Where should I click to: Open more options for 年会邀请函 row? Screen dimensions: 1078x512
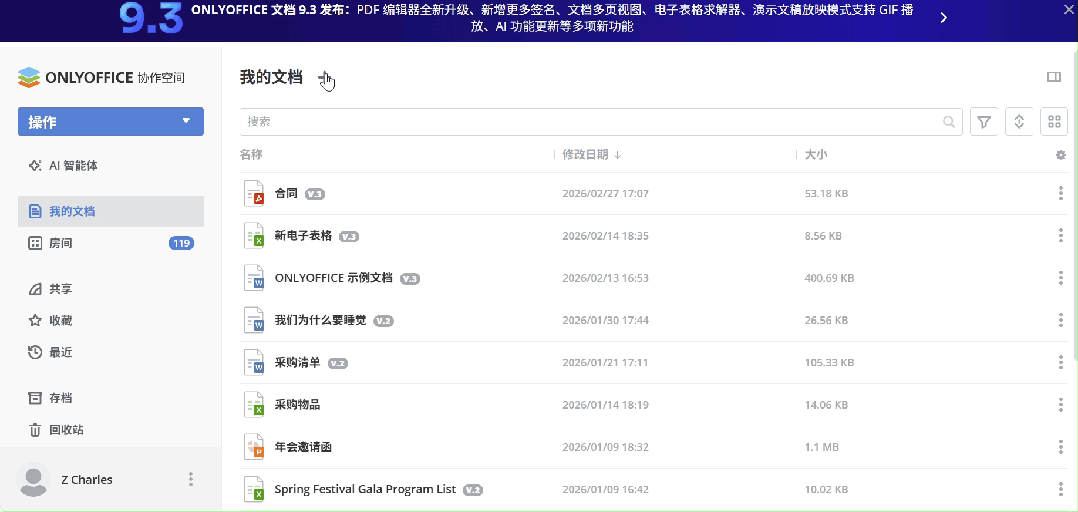click(x=1061, y=447)
